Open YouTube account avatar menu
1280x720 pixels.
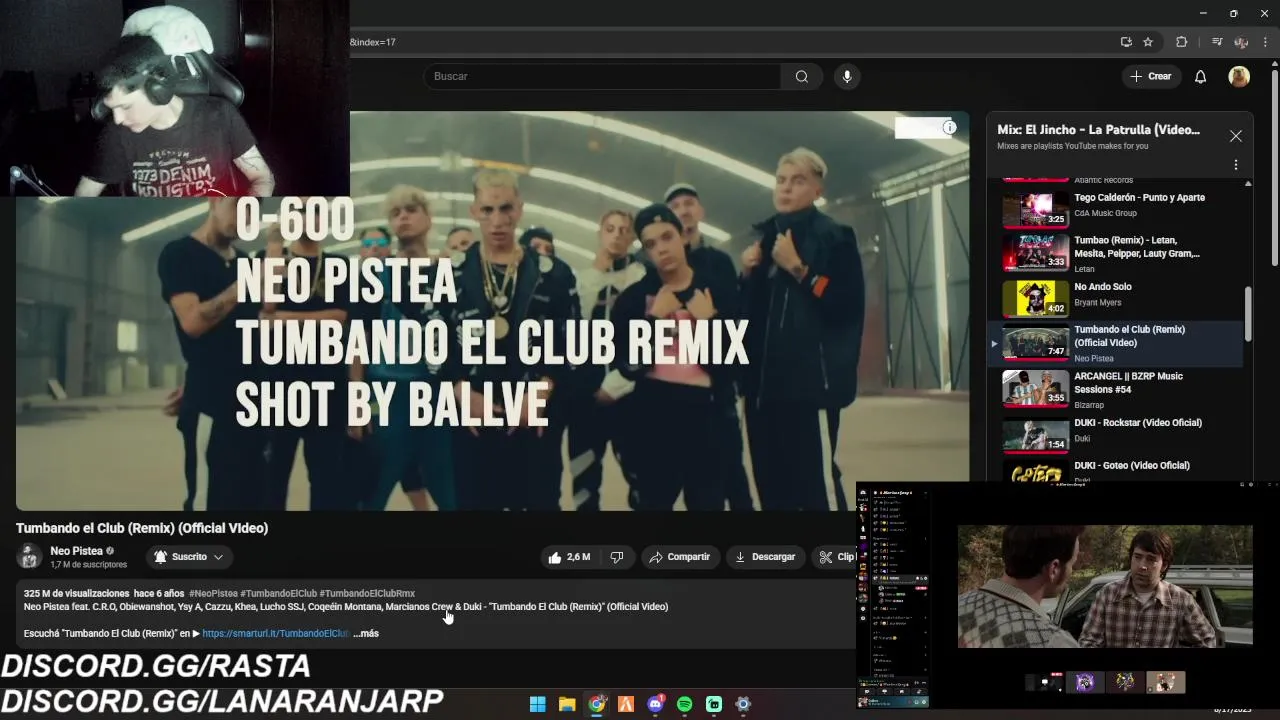pyautogui.click(x=1239, y=76)
